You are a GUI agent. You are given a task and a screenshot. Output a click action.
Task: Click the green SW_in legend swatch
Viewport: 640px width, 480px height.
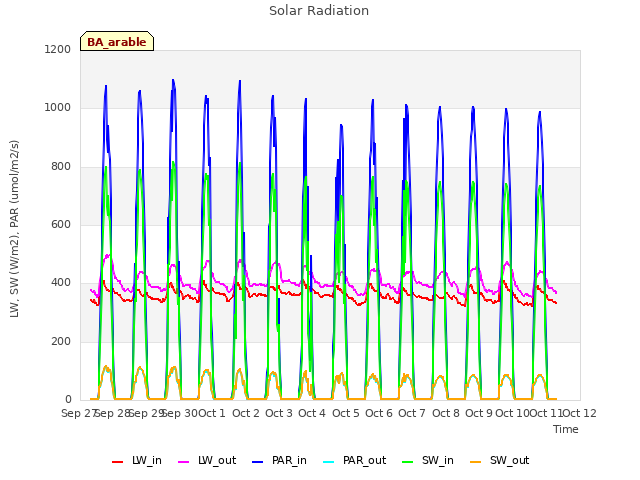click(408, 462)
